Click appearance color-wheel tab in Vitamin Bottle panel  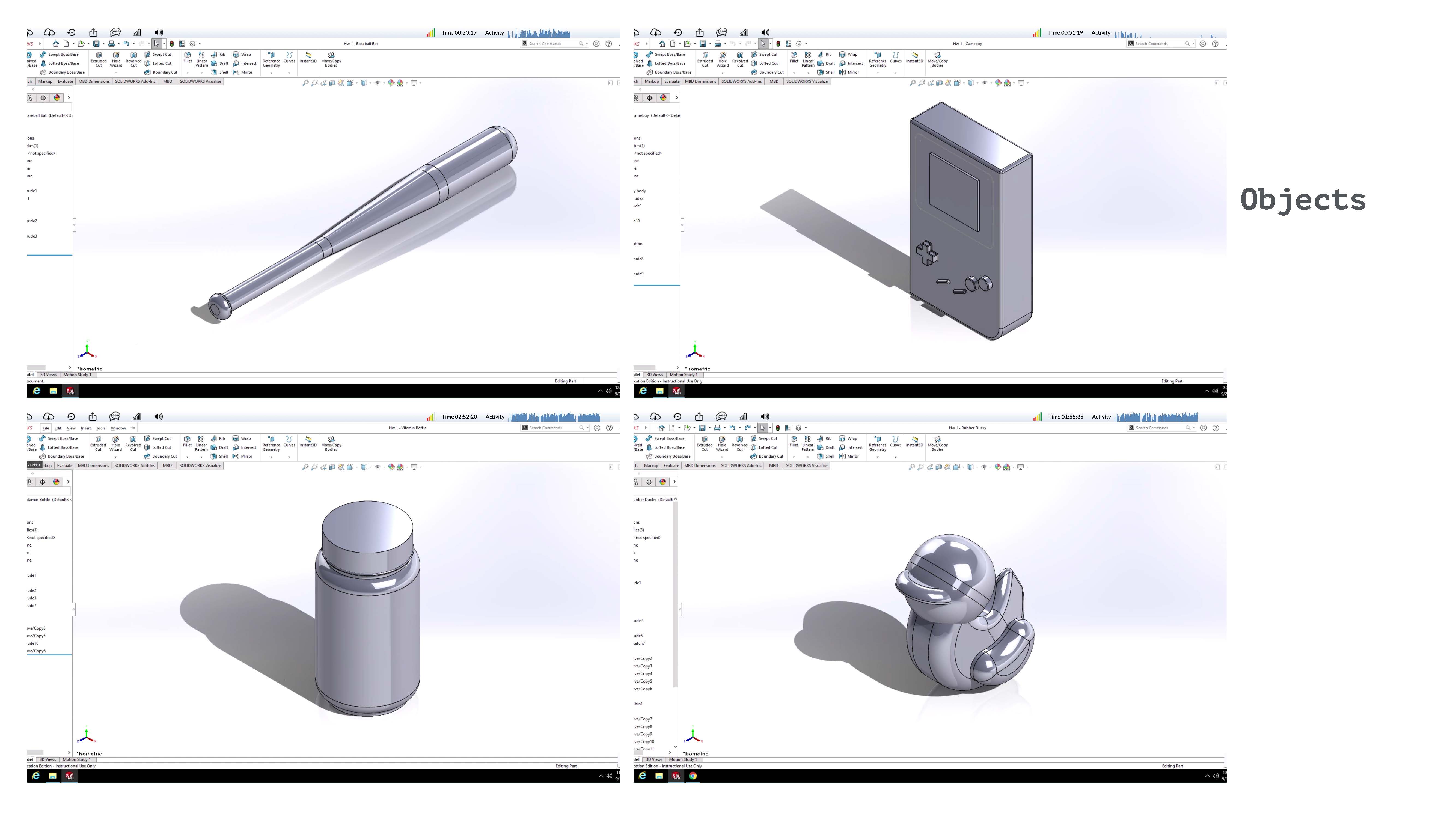[56, 482]
